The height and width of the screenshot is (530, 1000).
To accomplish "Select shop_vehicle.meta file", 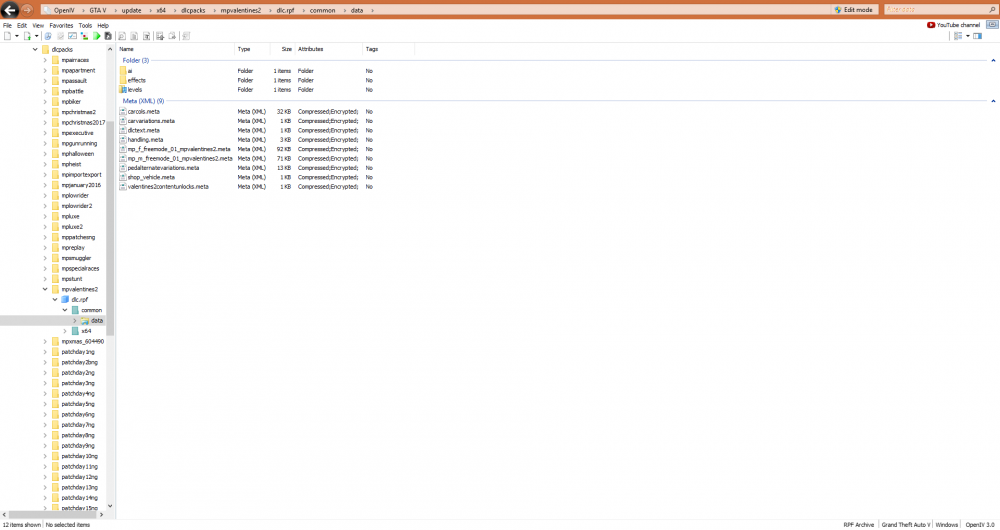I will click(151, 177).
